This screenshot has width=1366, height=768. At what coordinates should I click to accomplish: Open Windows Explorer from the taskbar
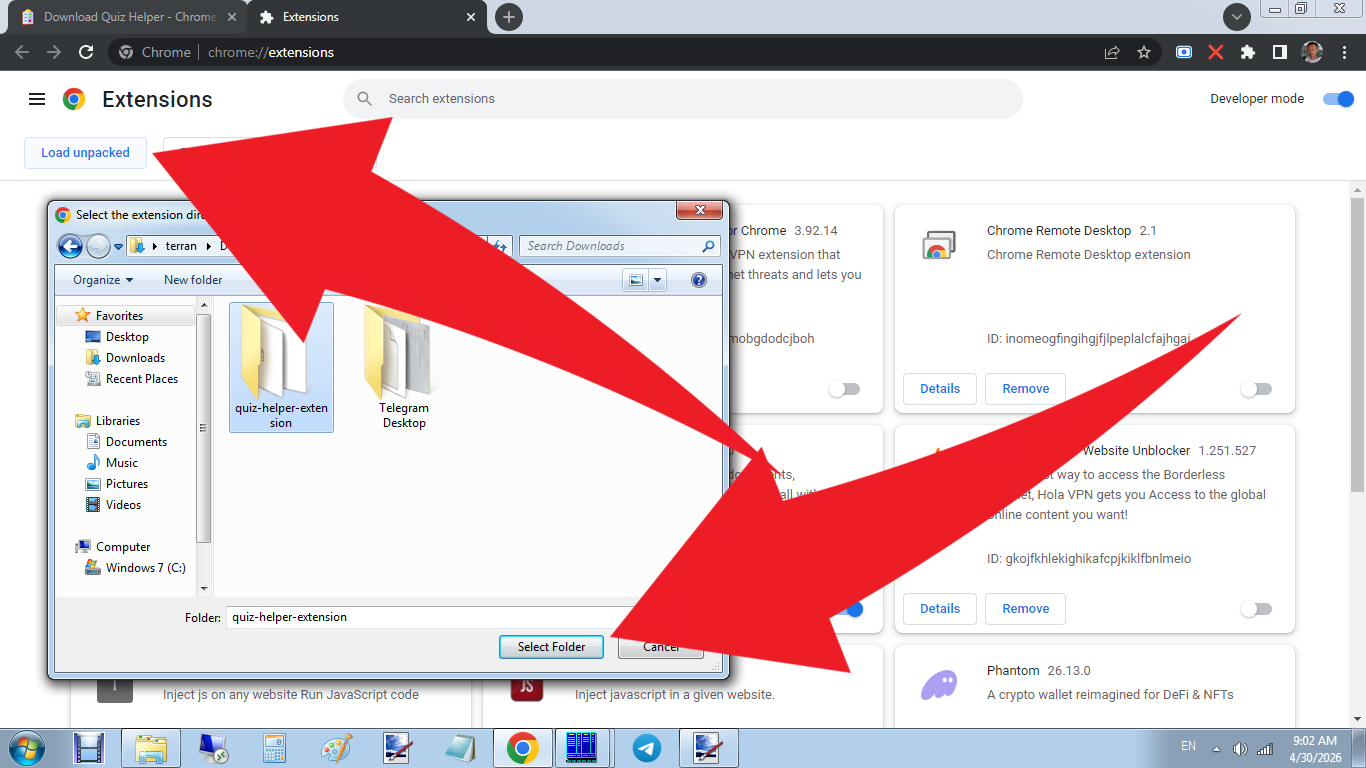(x=151, y=748)
